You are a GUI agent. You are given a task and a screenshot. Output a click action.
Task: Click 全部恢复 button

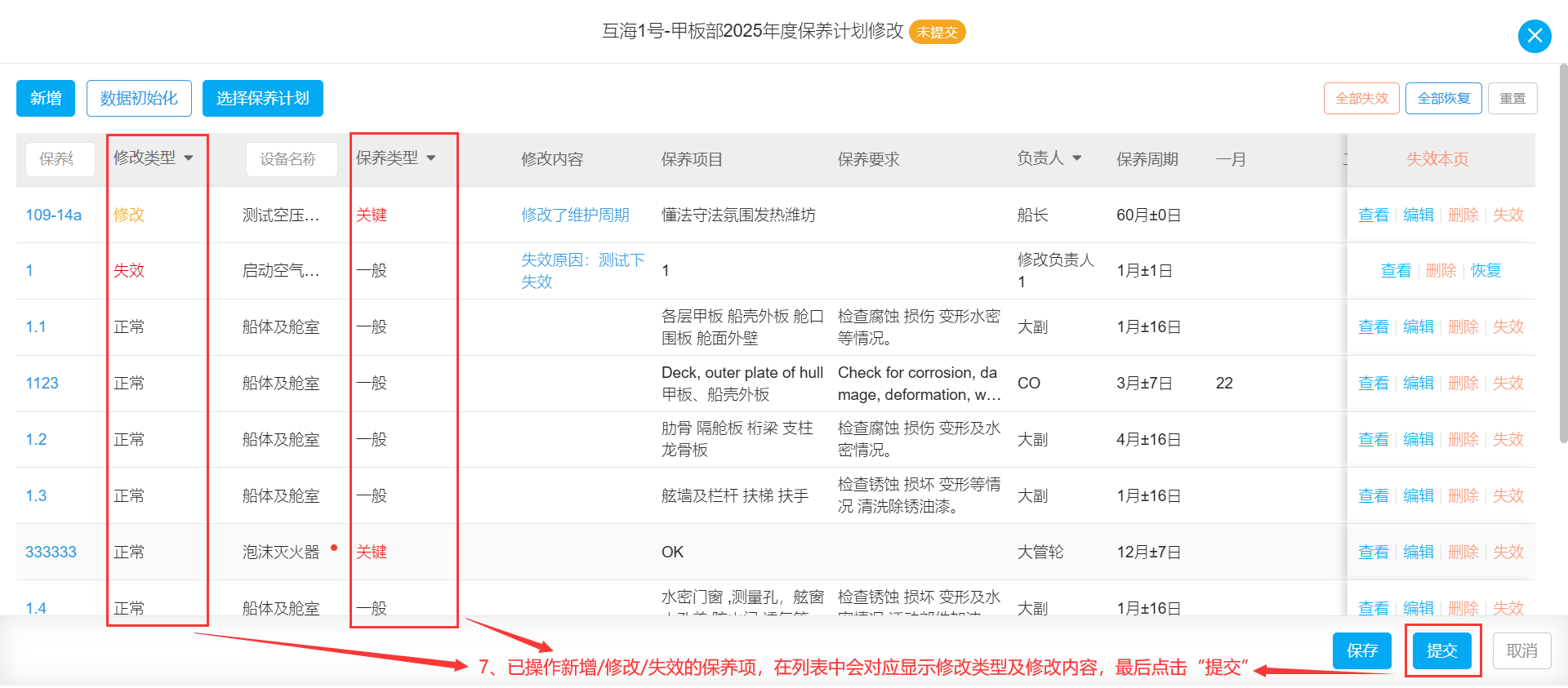(1444, 99)
